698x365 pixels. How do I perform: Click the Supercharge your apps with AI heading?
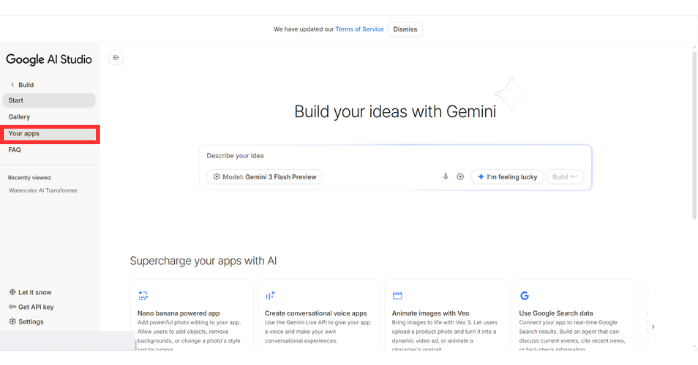(203, 261)
